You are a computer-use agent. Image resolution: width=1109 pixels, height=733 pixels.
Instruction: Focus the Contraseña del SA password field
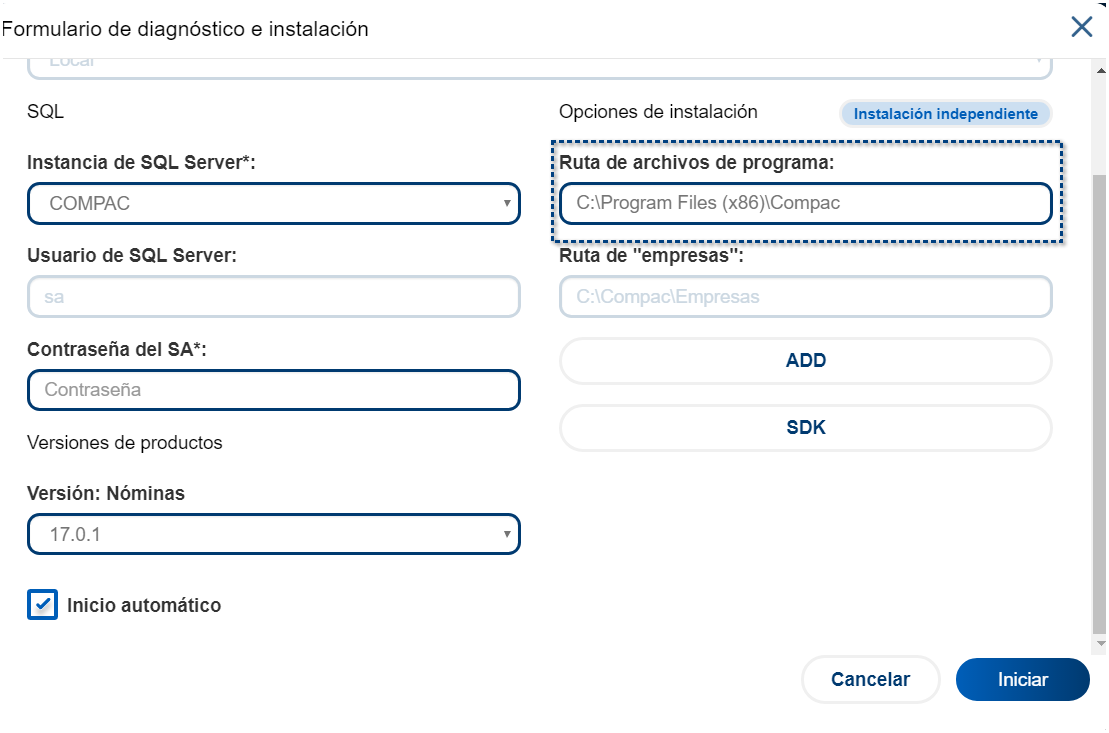point(273,390)
